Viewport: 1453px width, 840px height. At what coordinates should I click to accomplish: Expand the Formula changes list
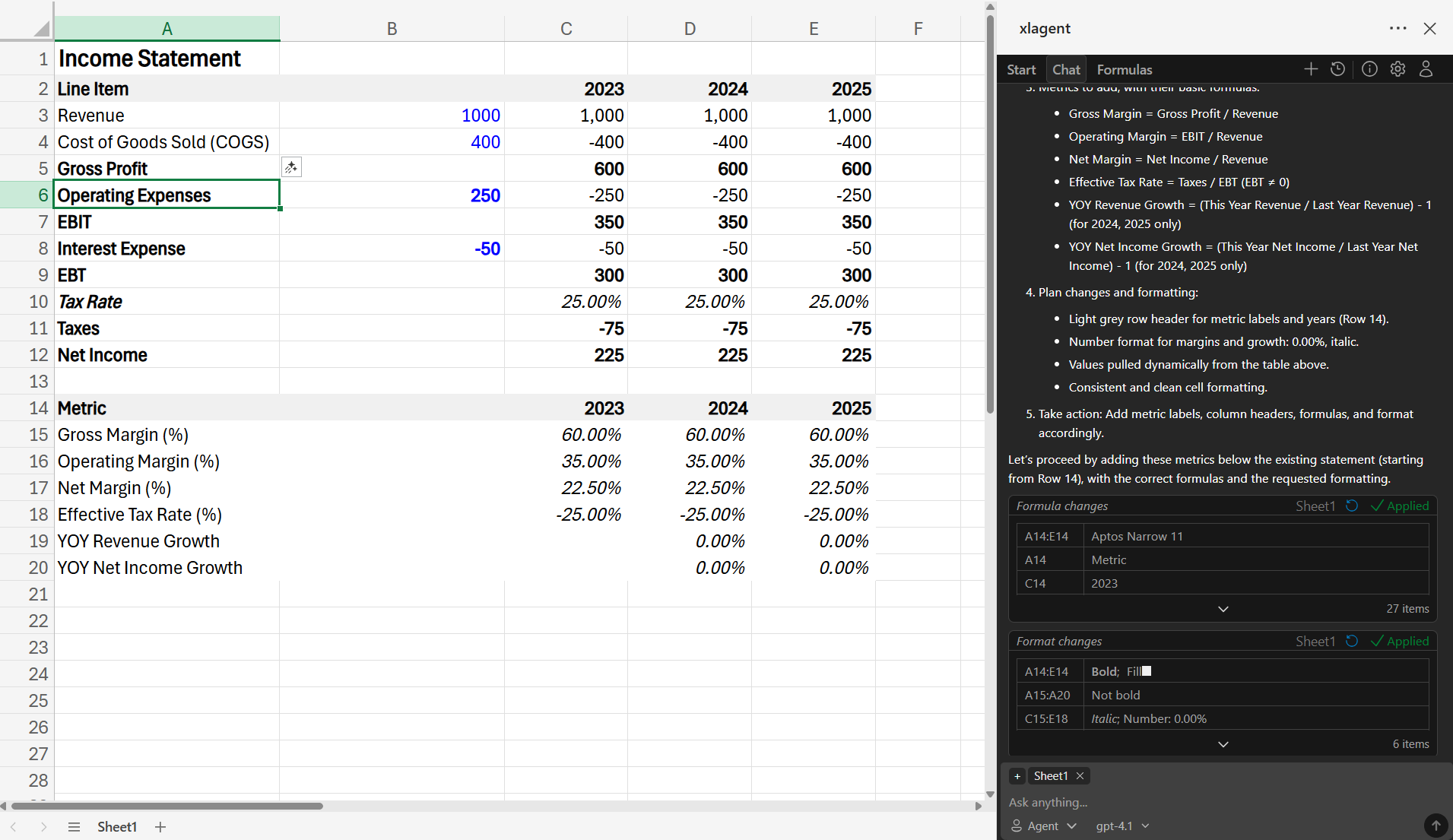(x=1223, y=609)
